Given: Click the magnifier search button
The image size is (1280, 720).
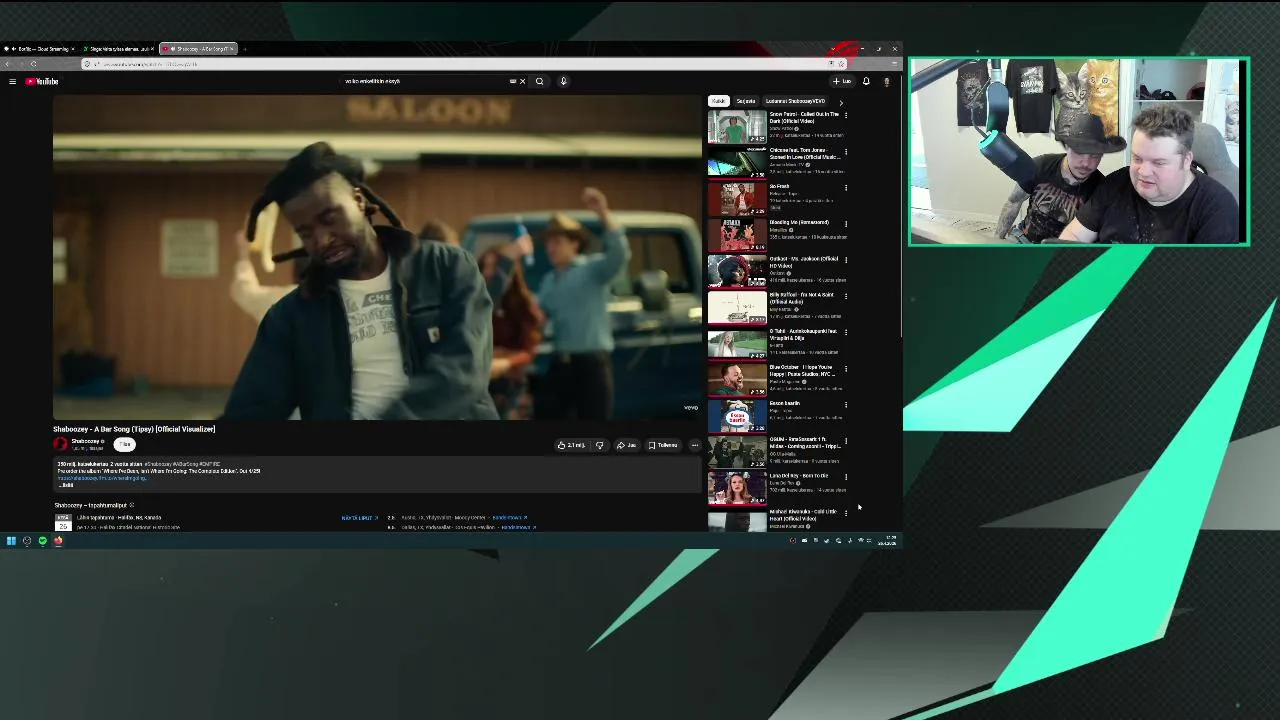Looking at the screenshot, I should pos(539,81).
